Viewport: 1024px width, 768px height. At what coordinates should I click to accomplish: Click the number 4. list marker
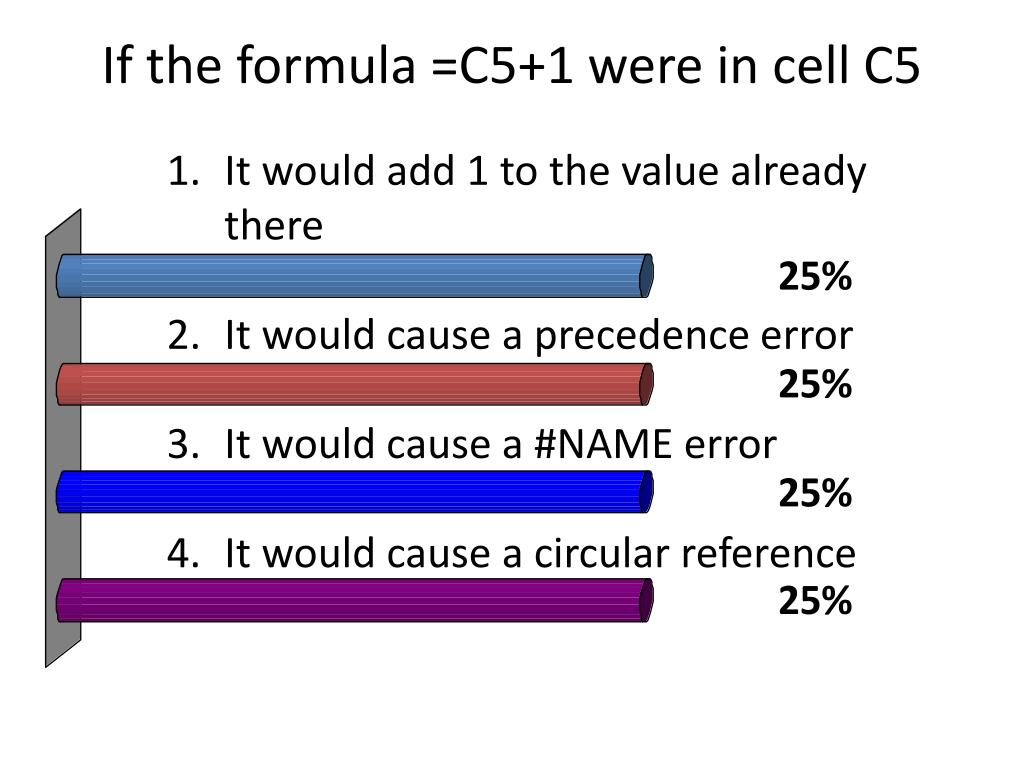(x=183, y=553)
